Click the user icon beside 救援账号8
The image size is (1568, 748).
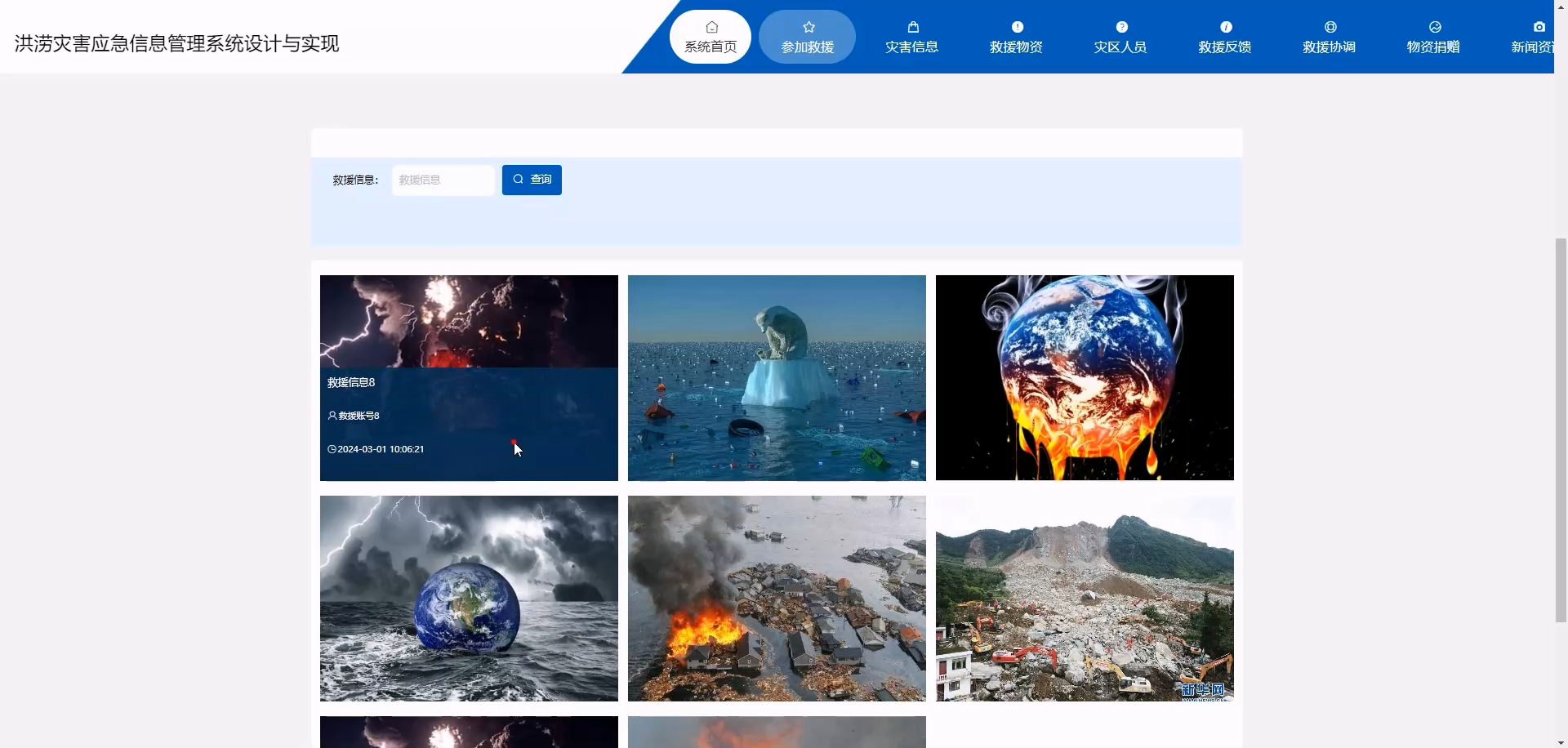332,416
